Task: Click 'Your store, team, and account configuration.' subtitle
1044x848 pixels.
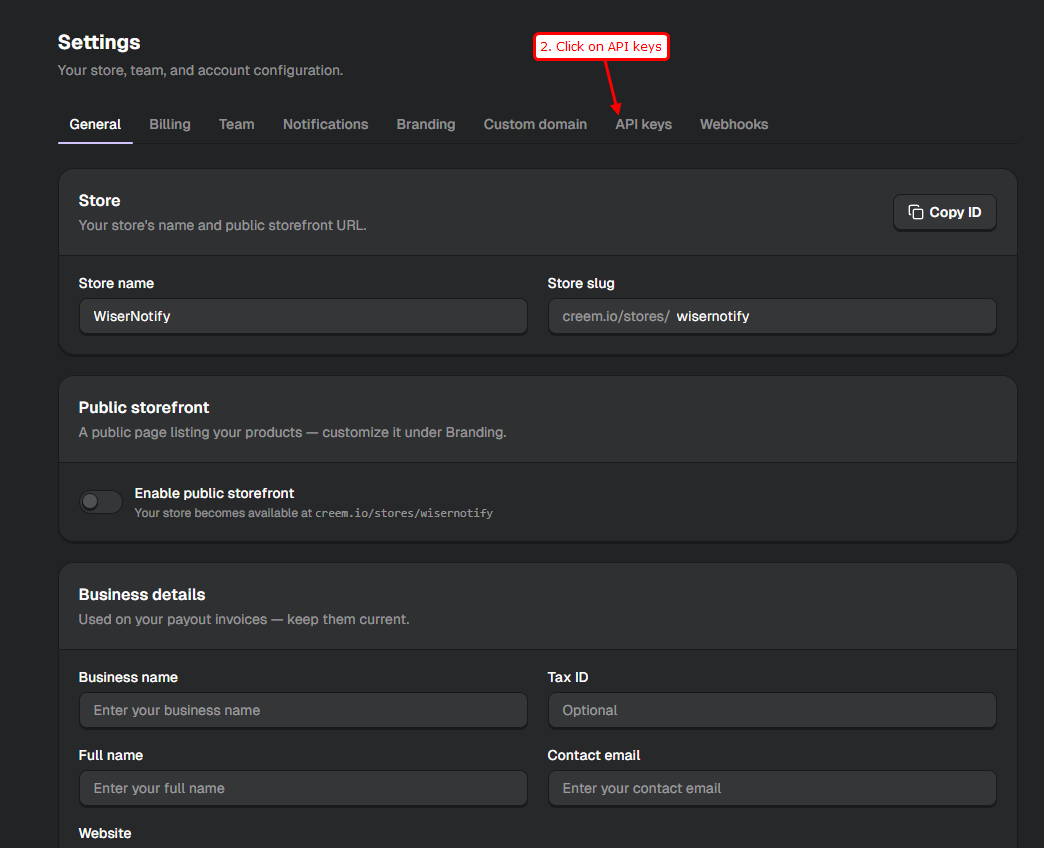Action: coord(200,71)
